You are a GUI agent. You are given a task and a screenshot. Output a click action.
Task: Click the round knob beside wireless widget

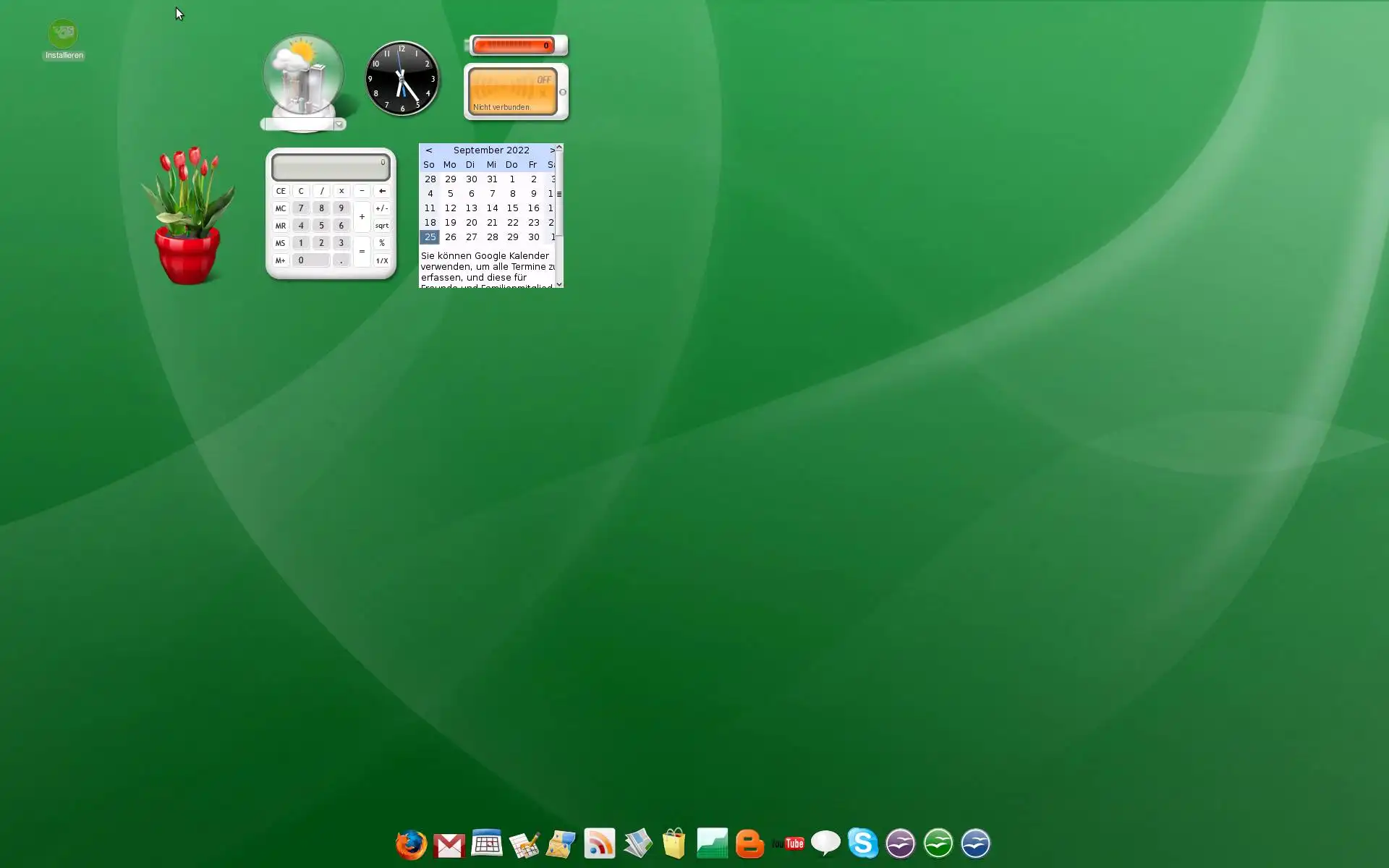[x=563, y=93]
